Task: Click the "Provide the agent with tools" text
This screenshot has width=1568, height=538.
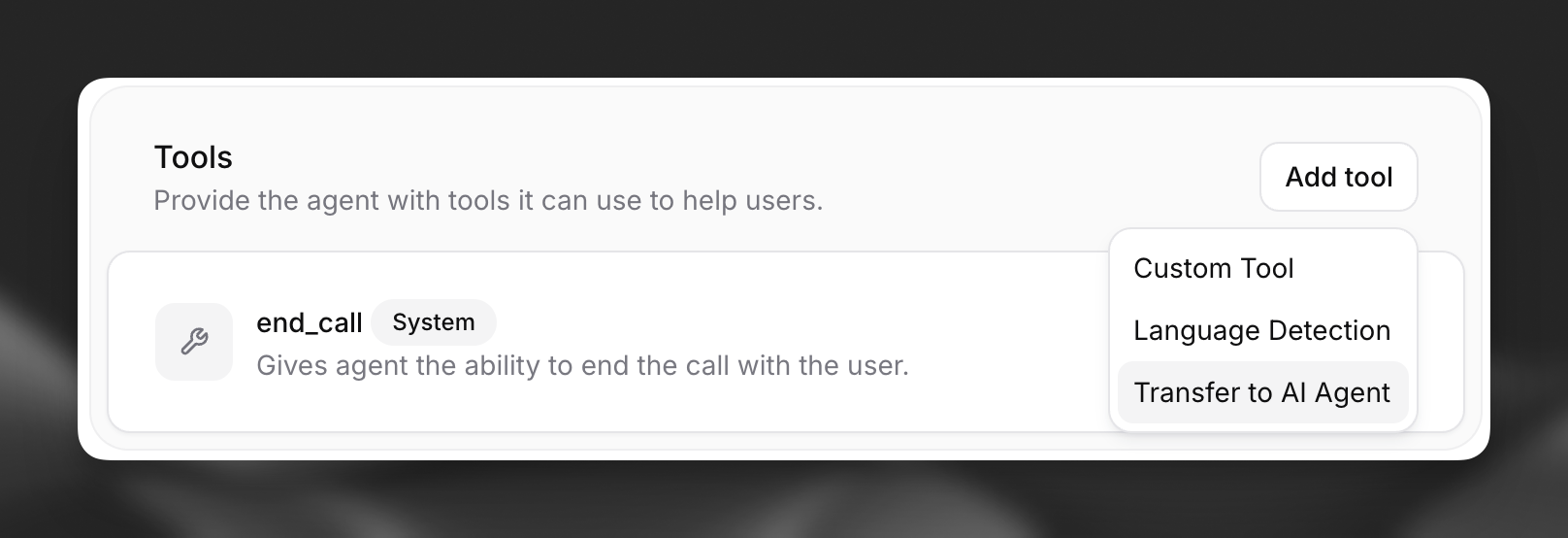Action: click(x=488, y=201)
